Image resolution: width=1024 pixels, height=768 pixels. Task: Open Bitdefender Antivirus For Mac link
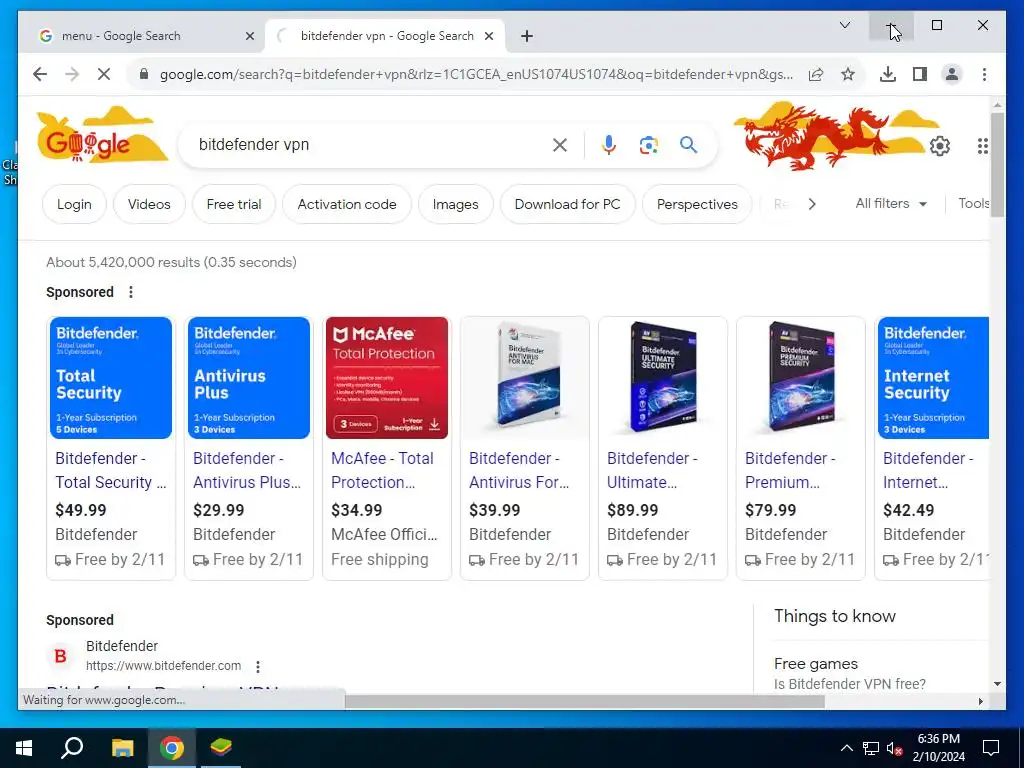tap(519, 470)
